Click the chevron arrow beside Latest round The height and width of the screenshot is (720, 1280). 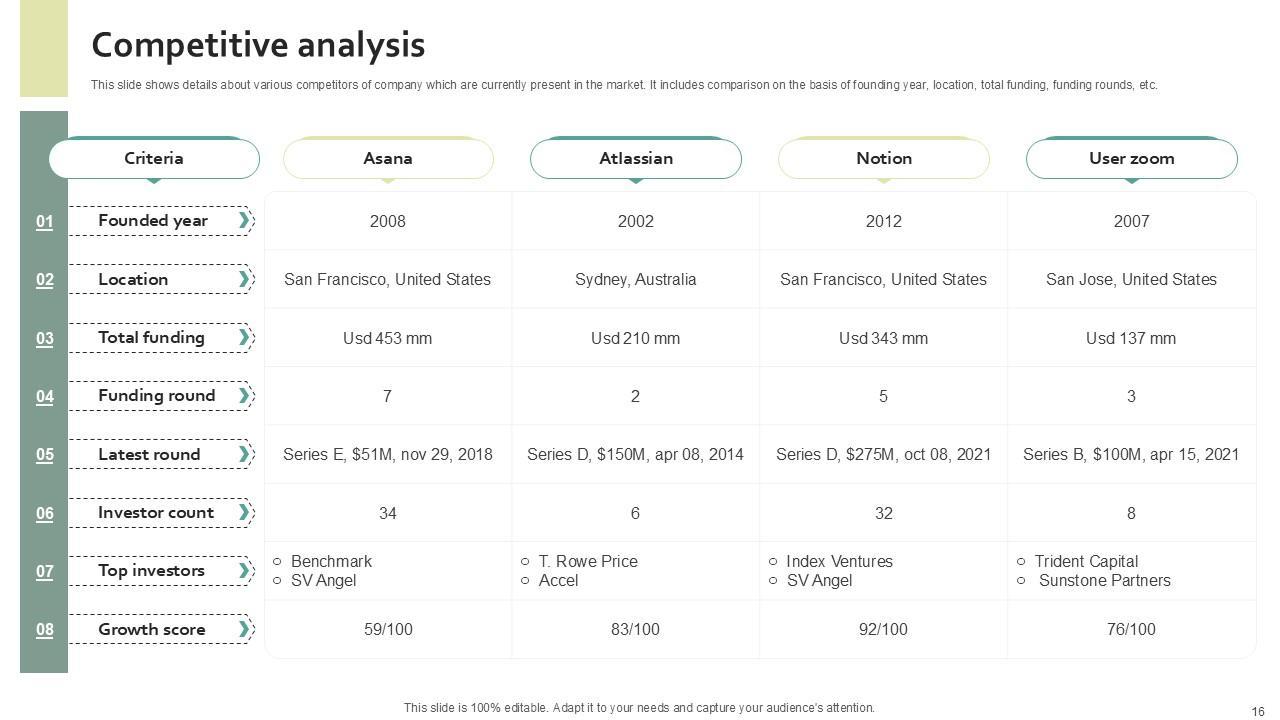[244, 454]
